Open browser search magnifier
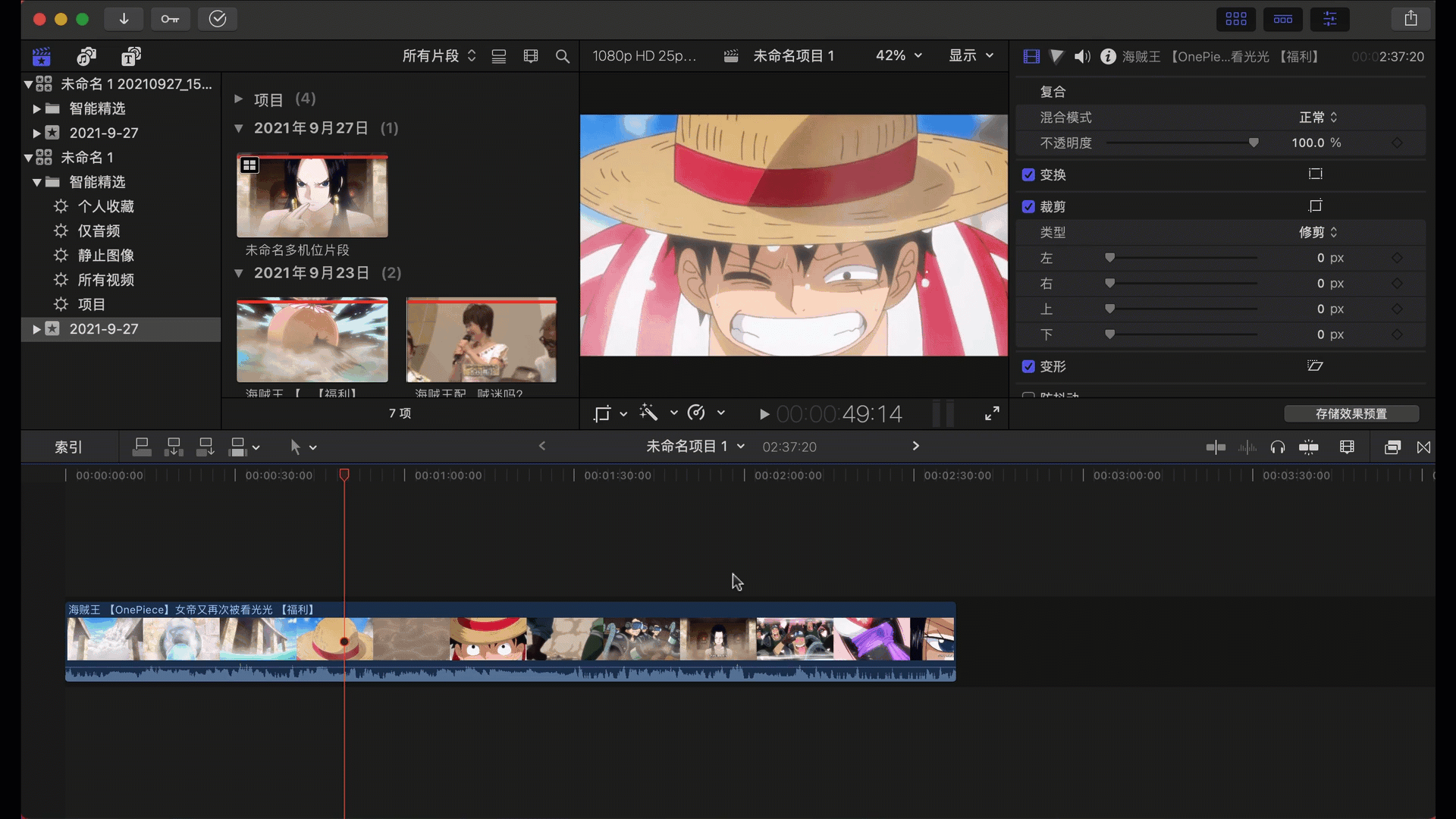 (x=563, y=56)
